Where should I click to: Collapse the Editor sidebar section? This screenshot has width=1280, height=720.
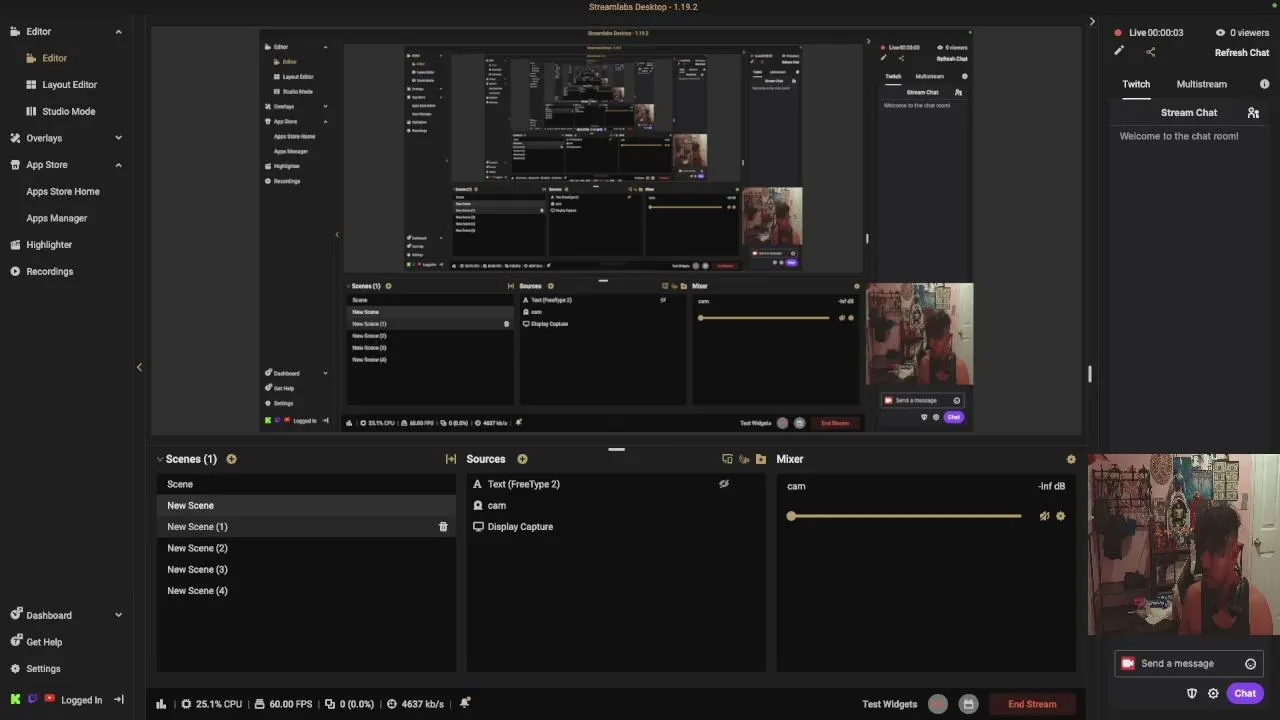tap(118, 32)
